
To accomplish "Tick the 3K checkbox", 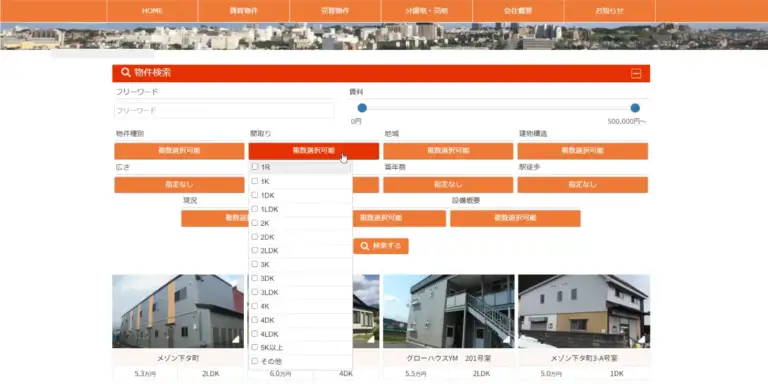I will (255, 264).
